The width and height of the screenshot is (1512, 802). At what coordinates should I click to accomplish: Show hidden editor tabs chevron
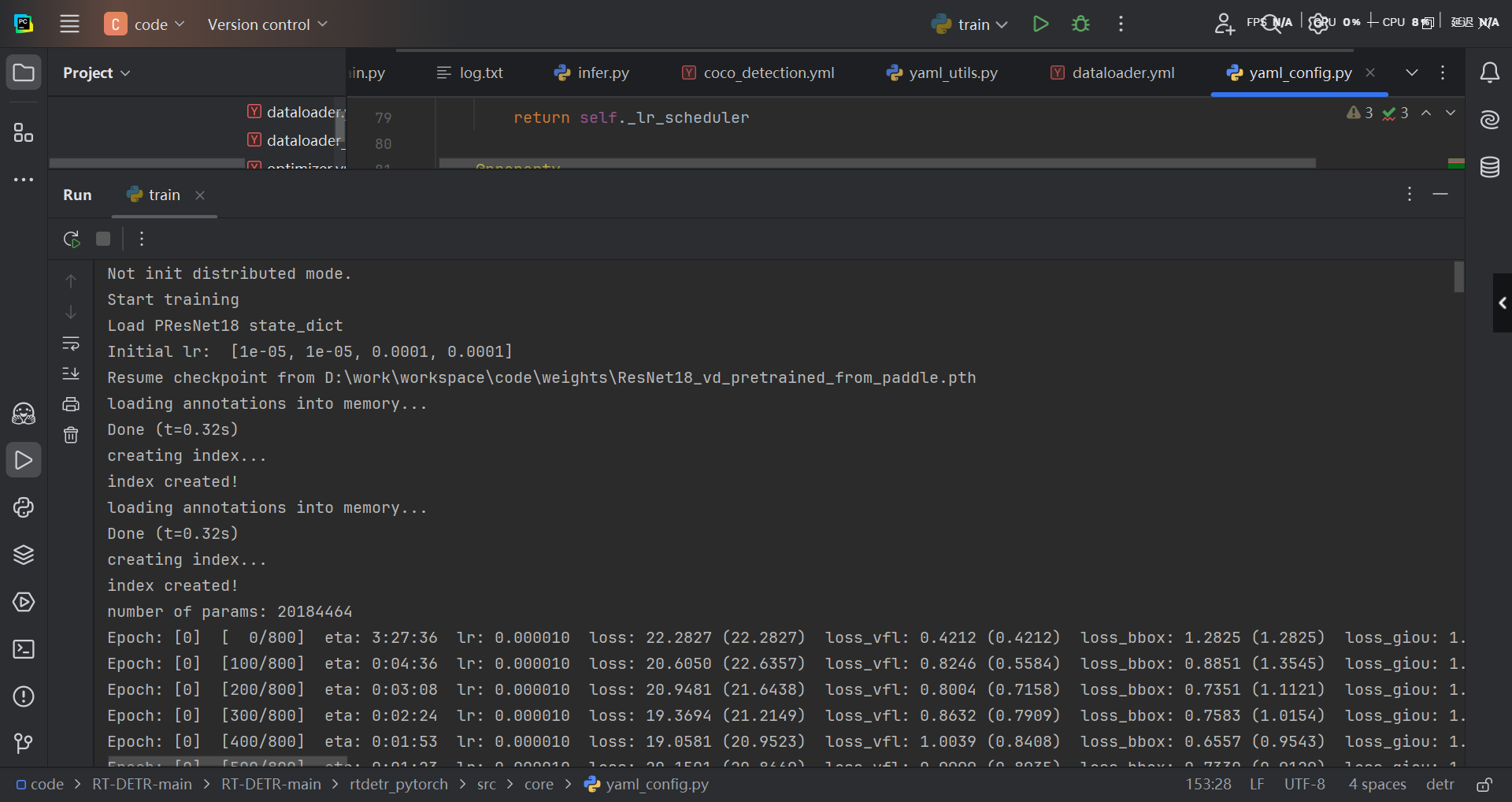(1412, 72)
